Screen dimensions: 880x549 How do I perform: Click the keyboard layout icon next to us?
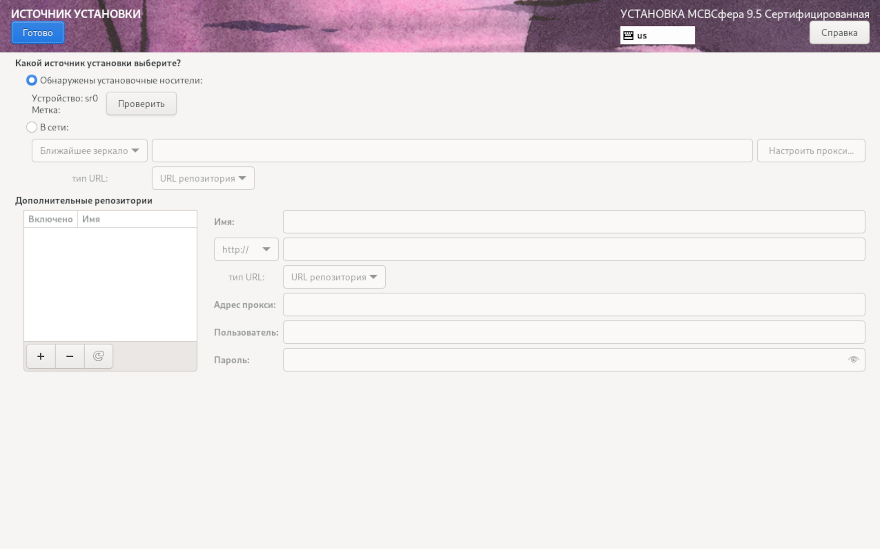(x=628, y=35)
